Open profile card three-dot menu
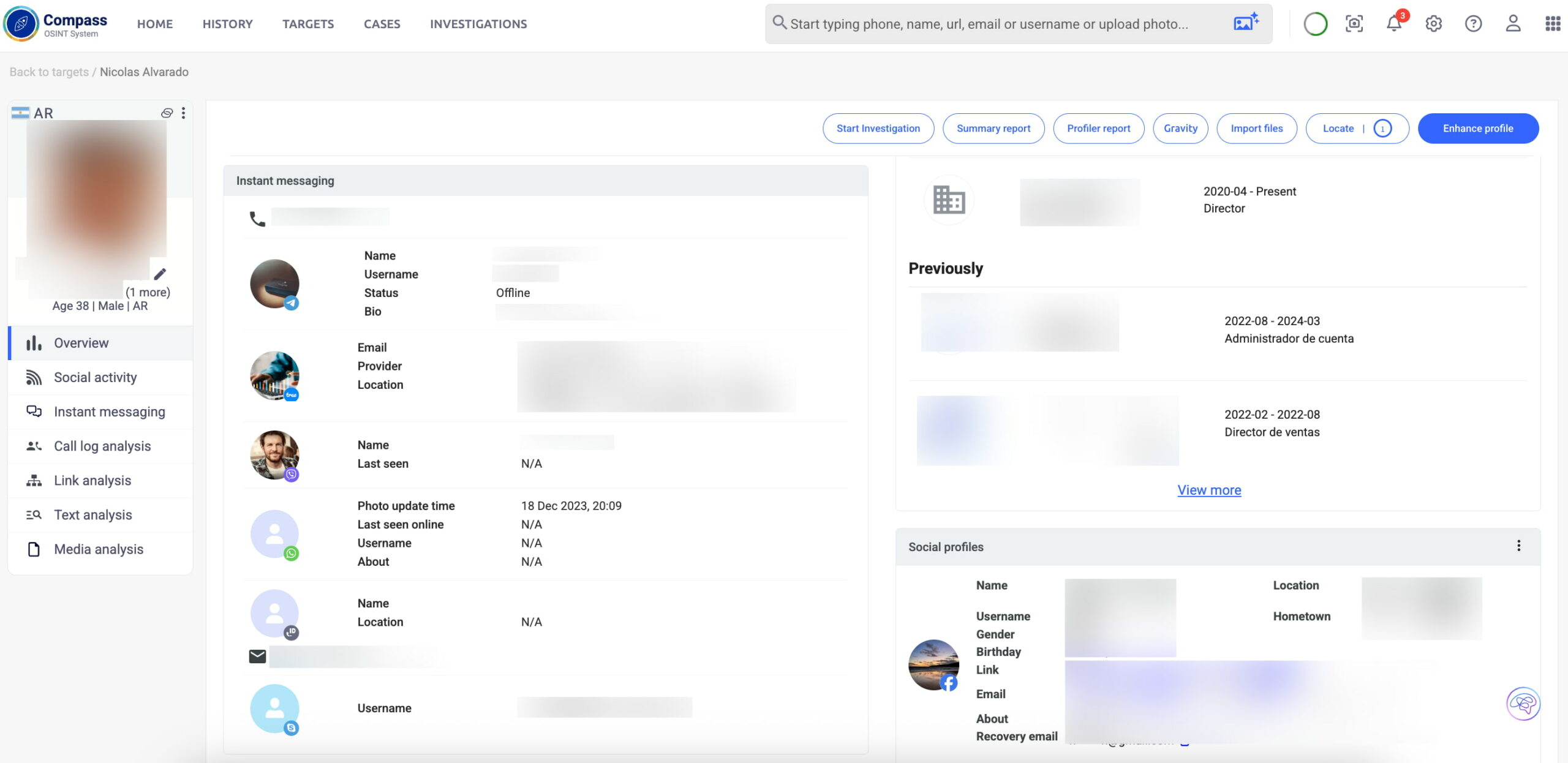 (x=183, y=113)
